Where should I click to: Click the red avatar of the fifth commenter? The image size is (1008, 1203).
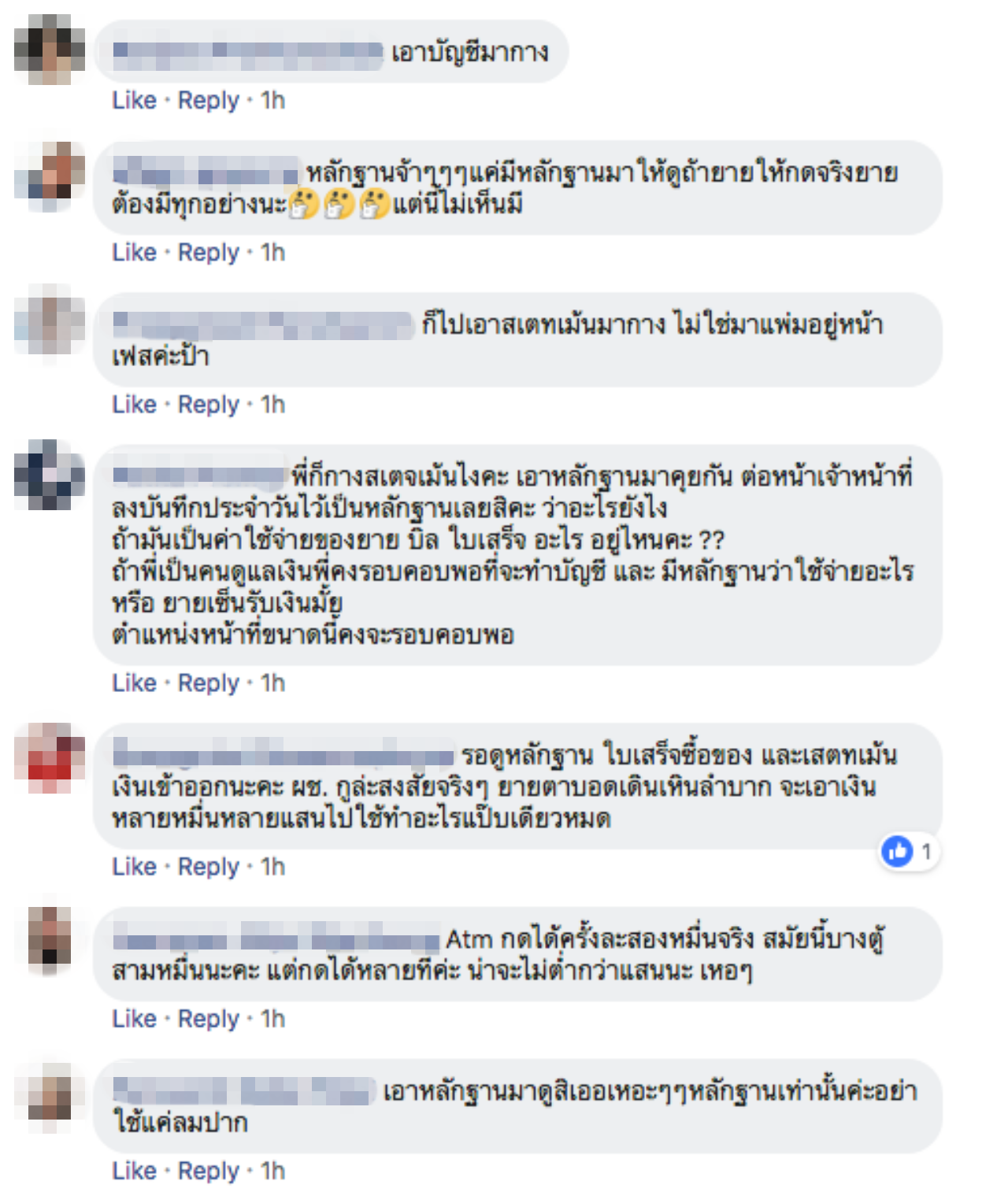click(x=50, y=757)
